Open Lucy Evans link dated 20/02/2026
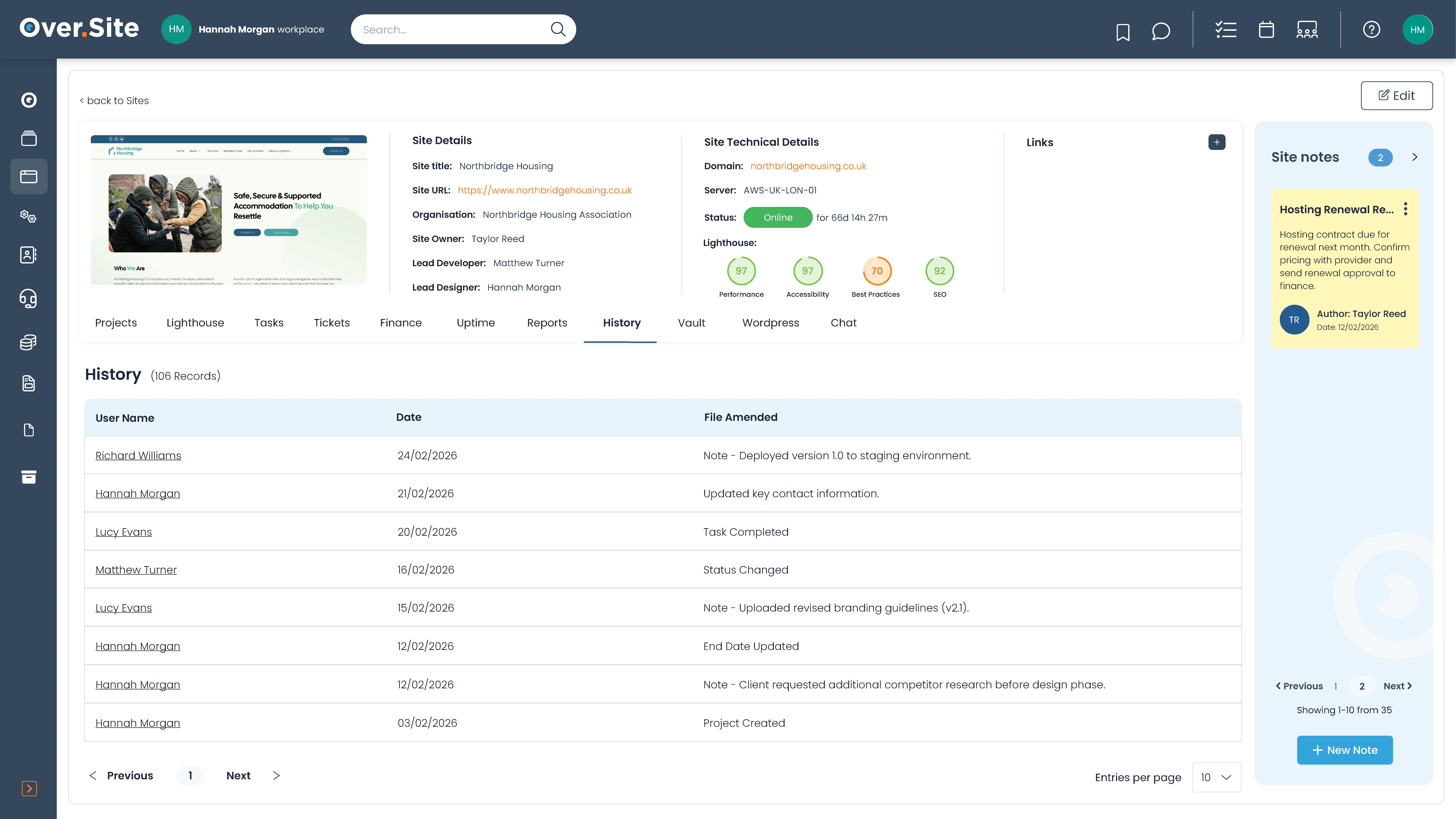Viewport: 1456px width, 819px height. [124, 532]
